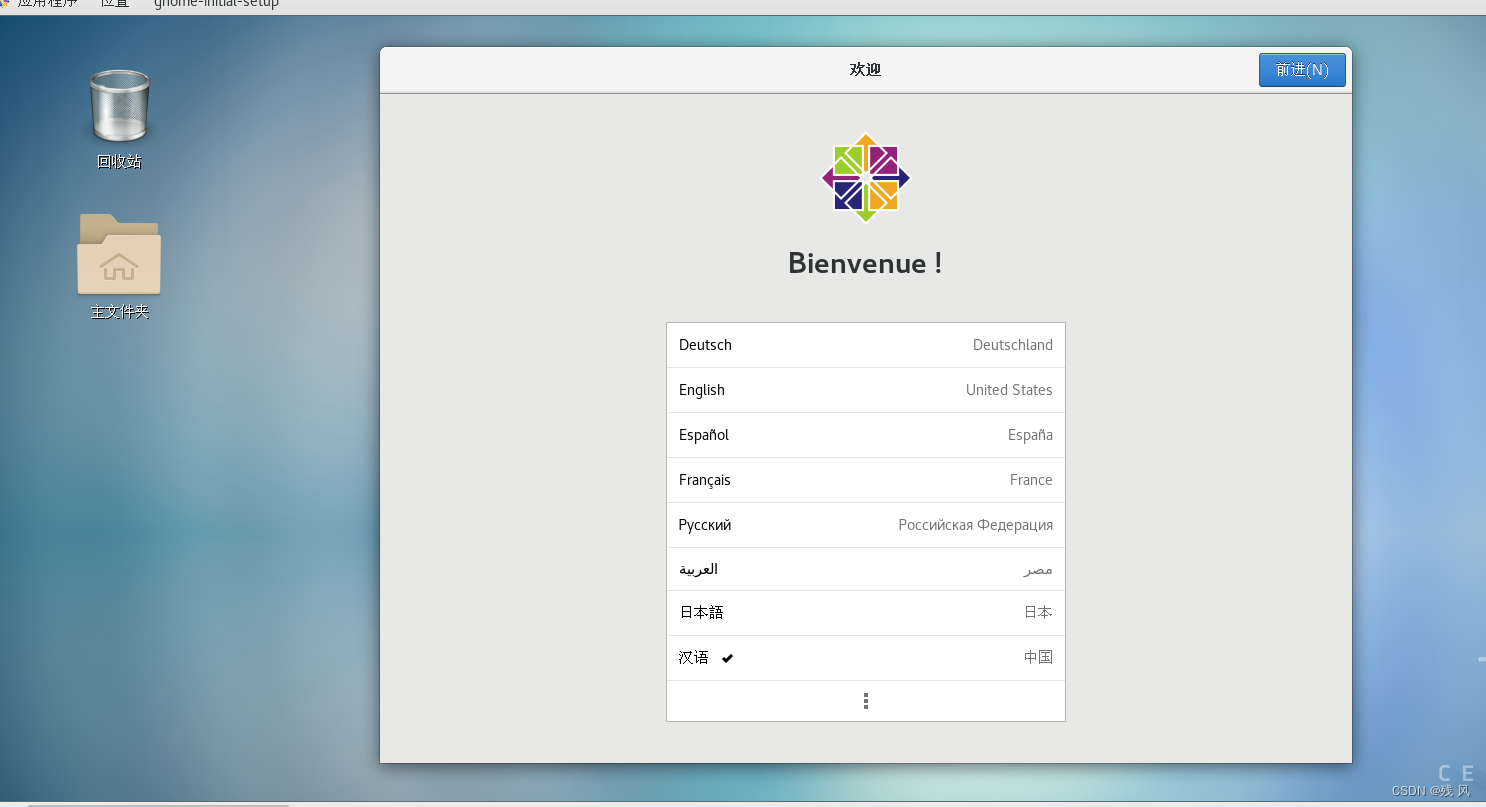Select English United States language

pos(866,390)
